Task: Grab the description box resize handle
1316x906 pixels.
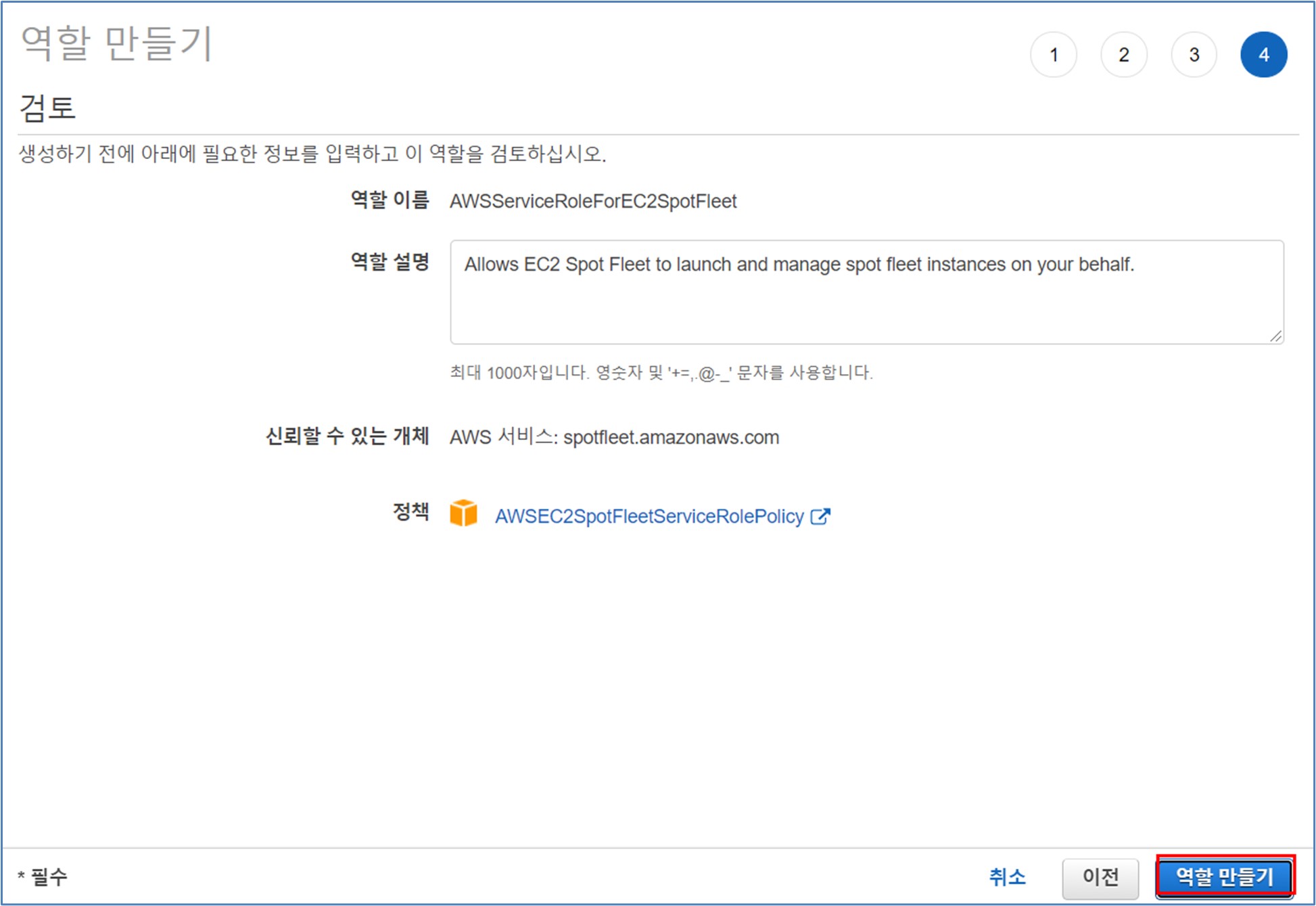Action: coord(1275,336)
